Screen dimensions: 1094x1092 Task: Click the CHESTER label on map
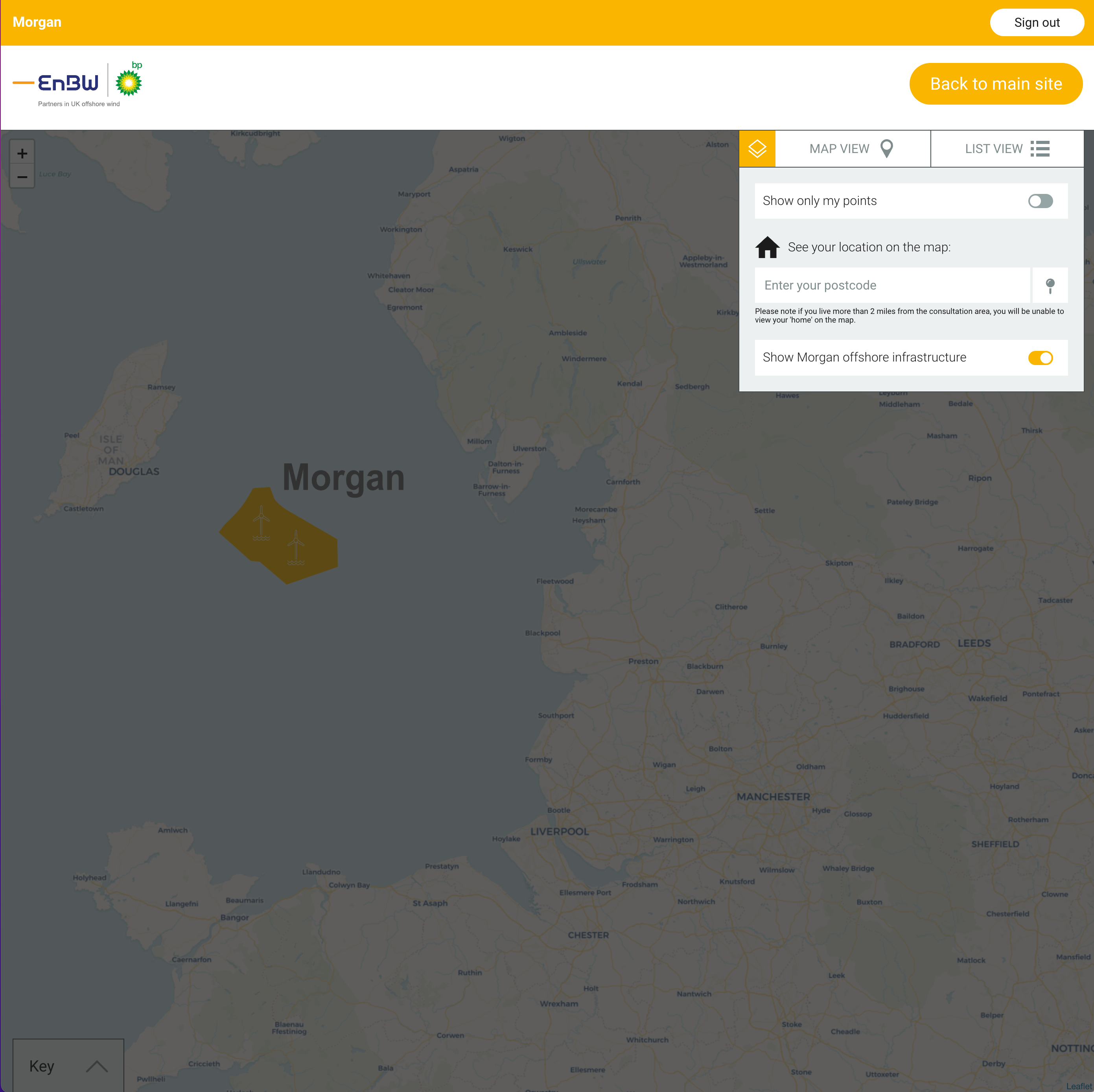point(588,935)
